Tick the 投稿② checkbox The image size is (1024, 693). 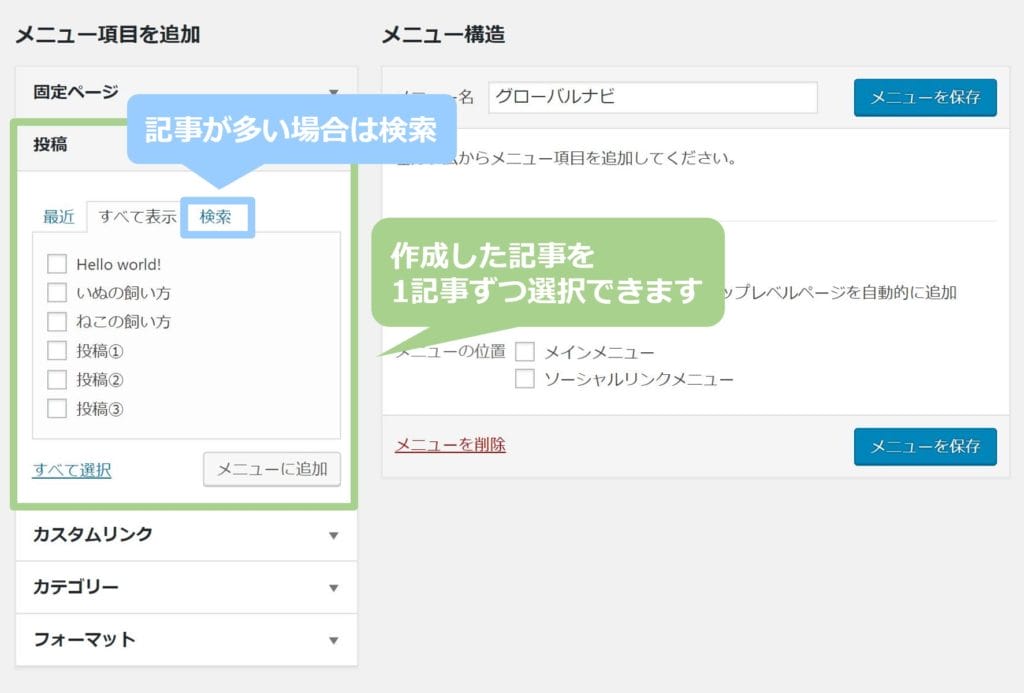57,380
